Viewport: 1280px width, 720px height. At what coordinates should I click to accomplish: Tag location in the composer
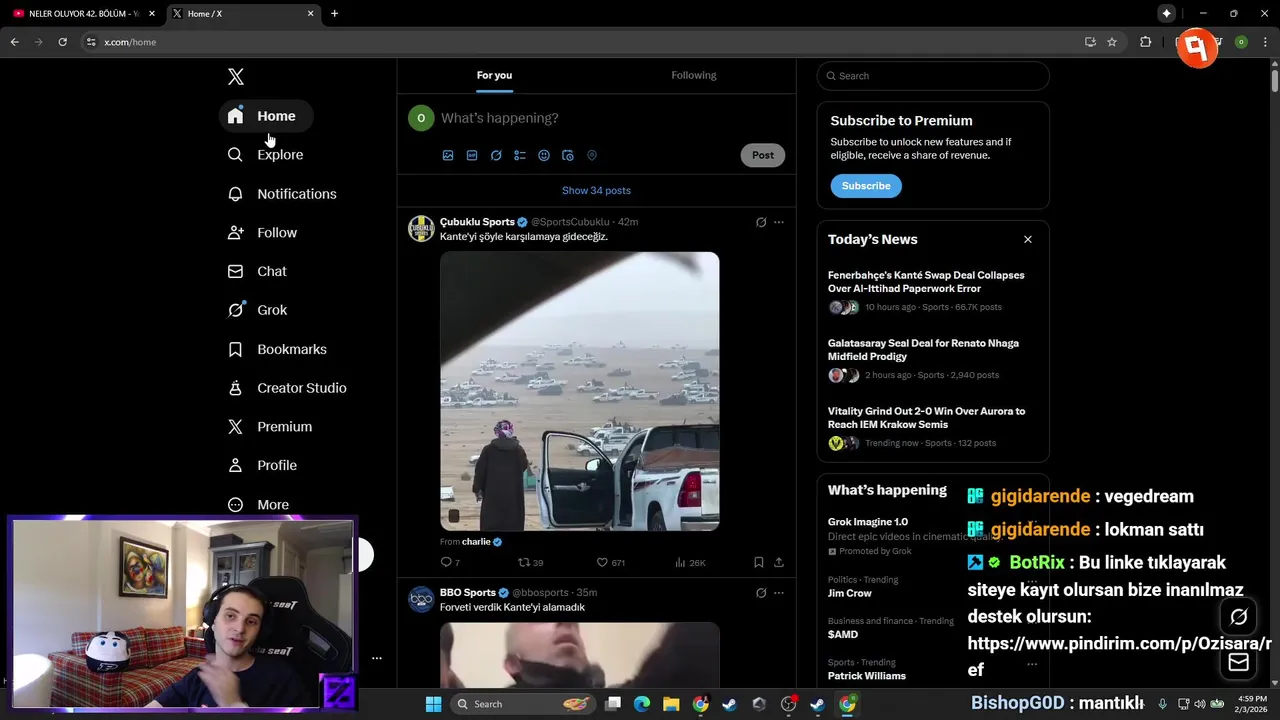tap(592, 155)
